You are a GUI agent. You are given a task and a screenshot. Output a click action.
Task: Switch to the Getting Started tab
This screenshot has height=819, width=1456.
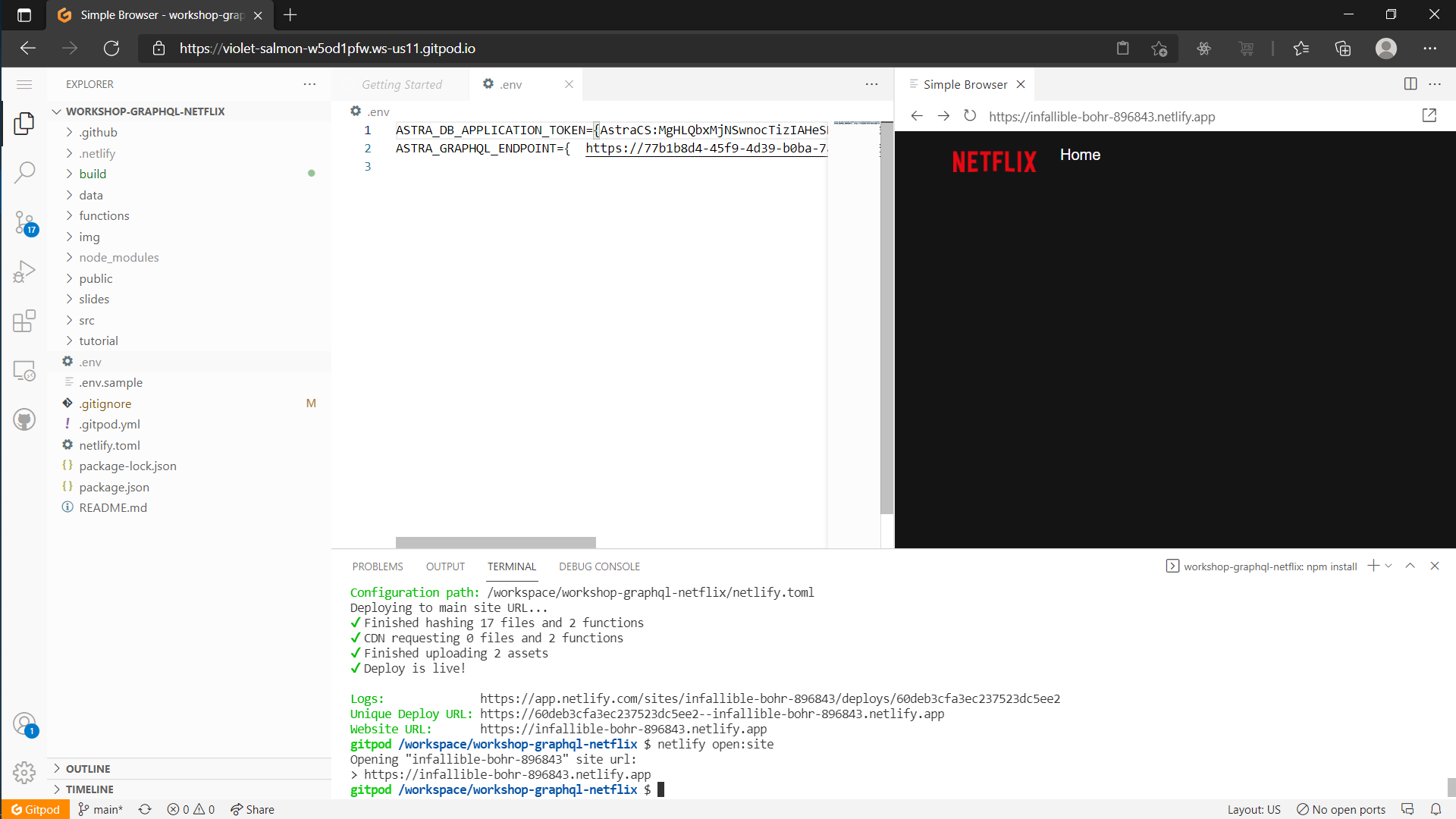tap(403, 84)
